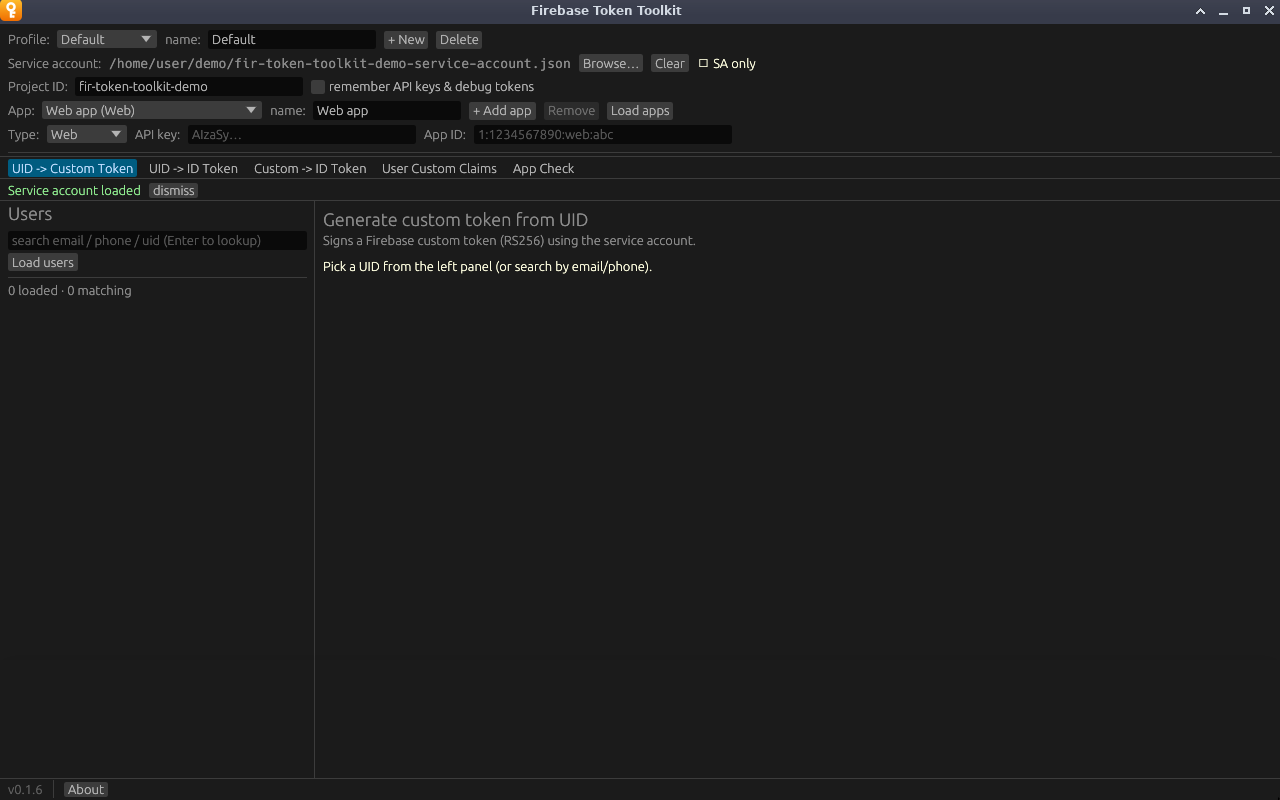1280x800 pixels.
Task: Open the App Check tab
Action: point(543,168)
